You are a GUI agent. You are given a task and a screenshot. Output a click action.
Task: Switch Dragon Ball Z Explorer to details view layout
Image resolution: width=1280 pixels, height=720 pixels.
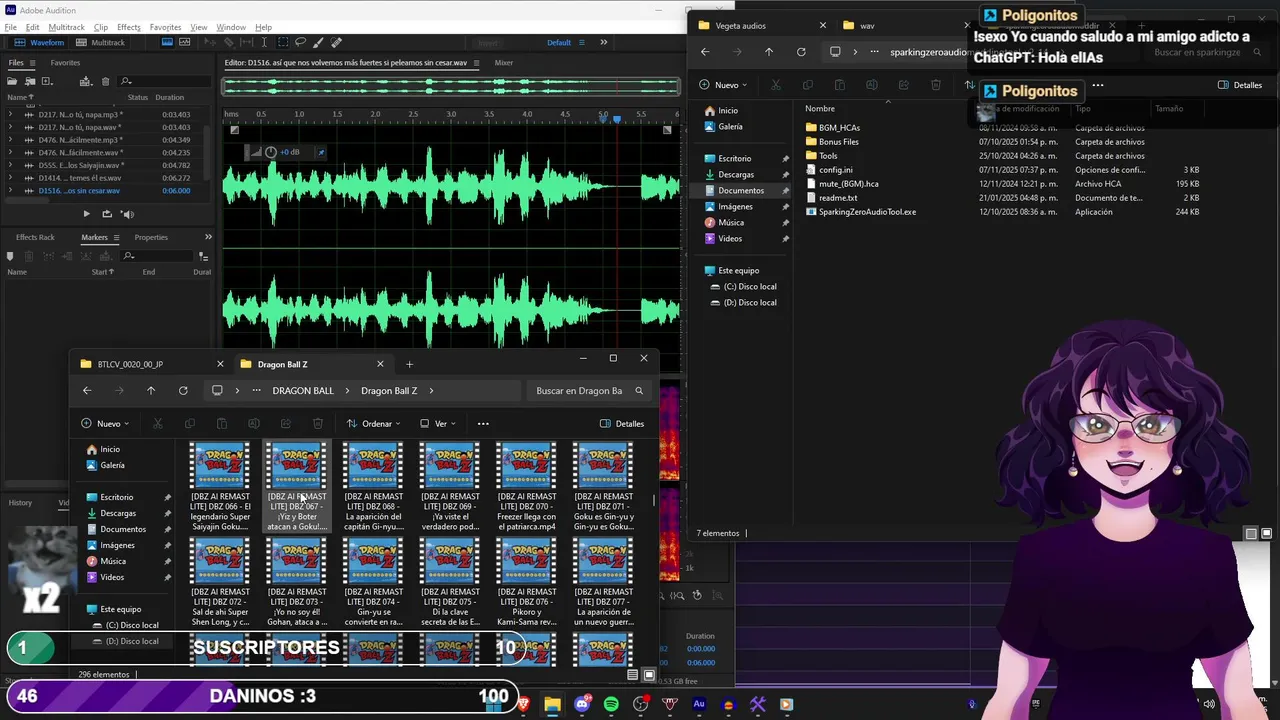click(x=633, y=675)
